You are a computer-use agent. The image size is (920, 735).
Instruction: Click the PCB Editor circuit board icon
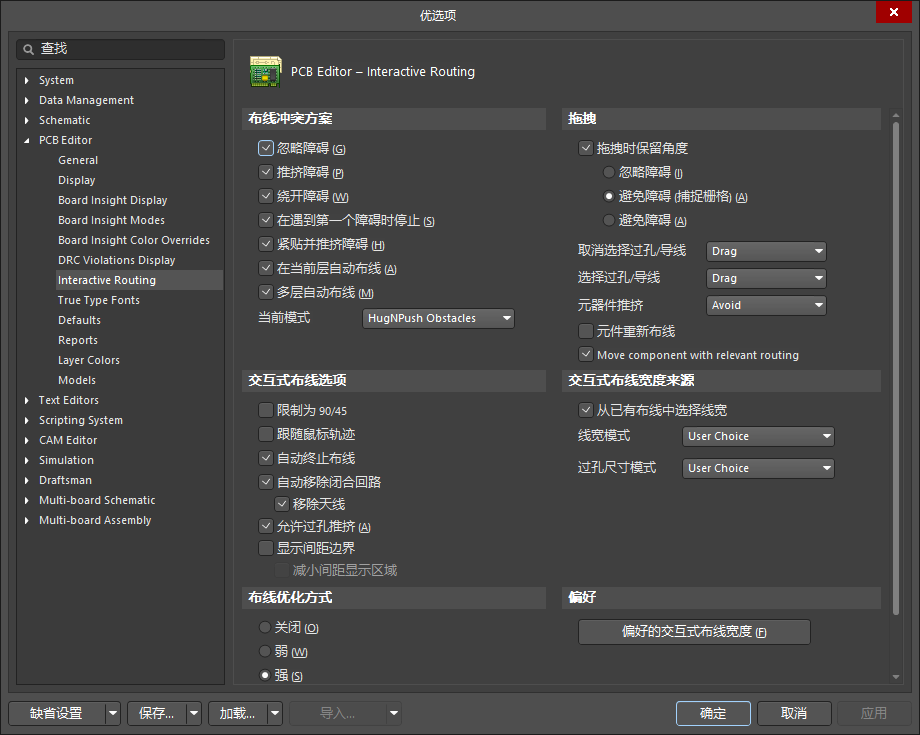point(265,72)
